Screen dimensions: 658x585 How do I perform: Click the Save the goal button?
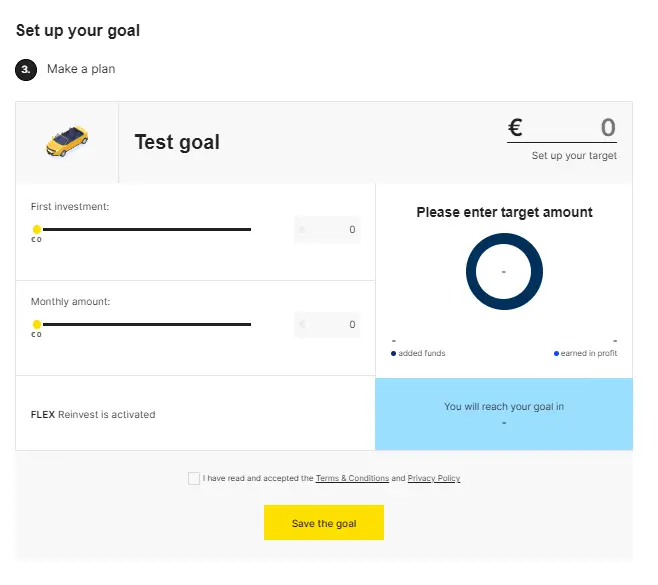point(324,522)
